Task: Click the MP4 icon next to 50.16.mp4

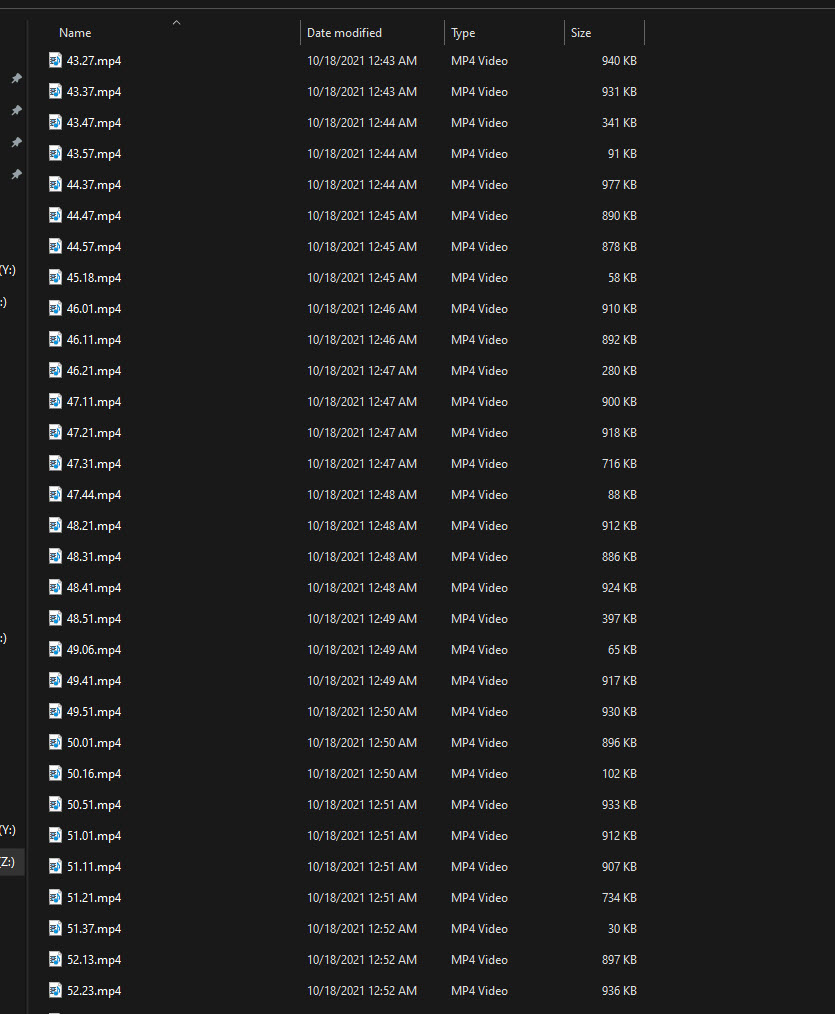Action: coord(54,773)
